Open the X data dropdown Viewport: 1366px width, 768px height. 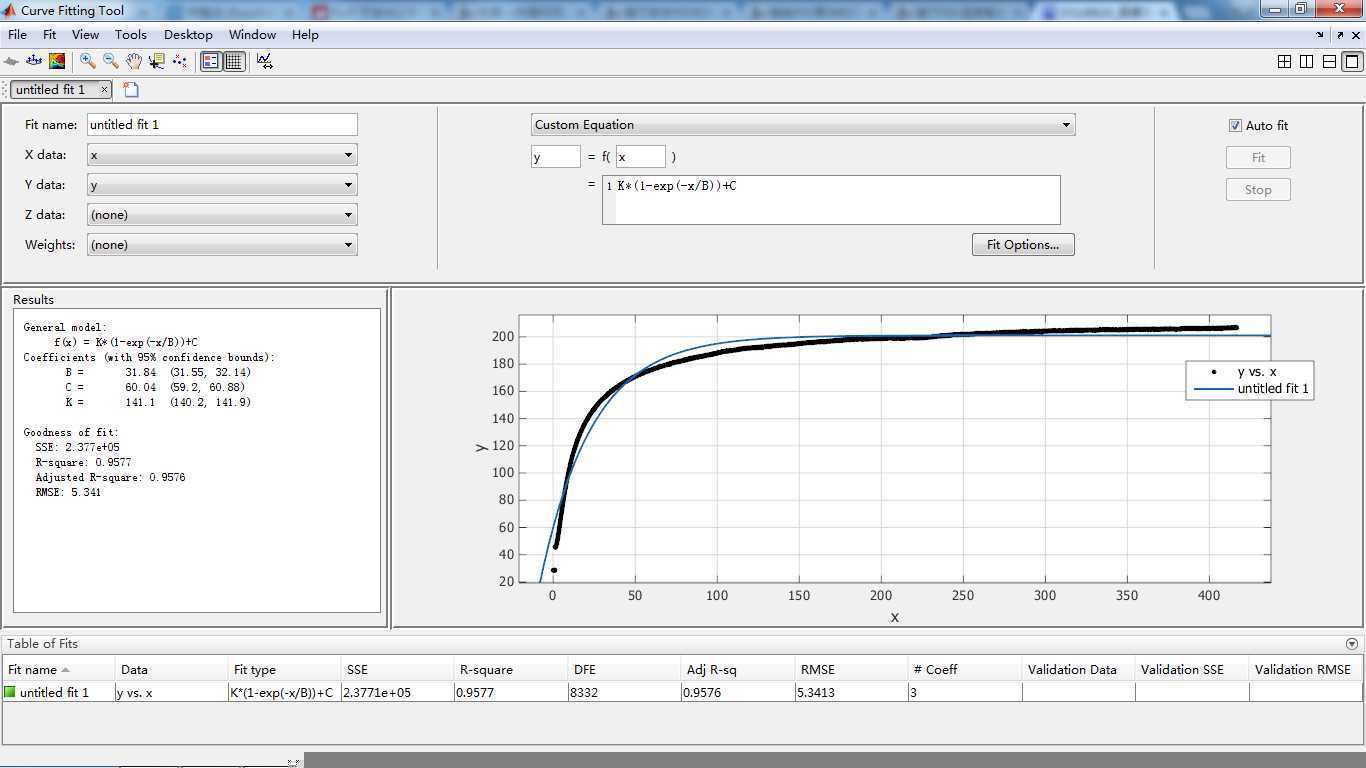click(x=222, y=155)
